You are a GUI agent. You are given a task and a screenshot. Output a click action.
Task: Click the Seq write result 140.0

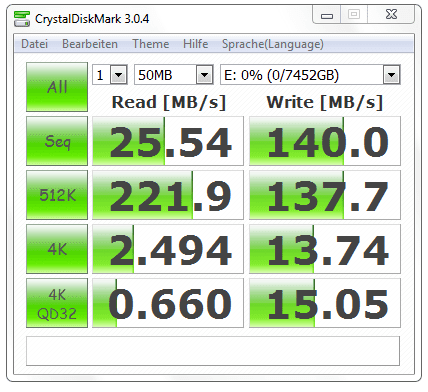(x=325, y=141)
